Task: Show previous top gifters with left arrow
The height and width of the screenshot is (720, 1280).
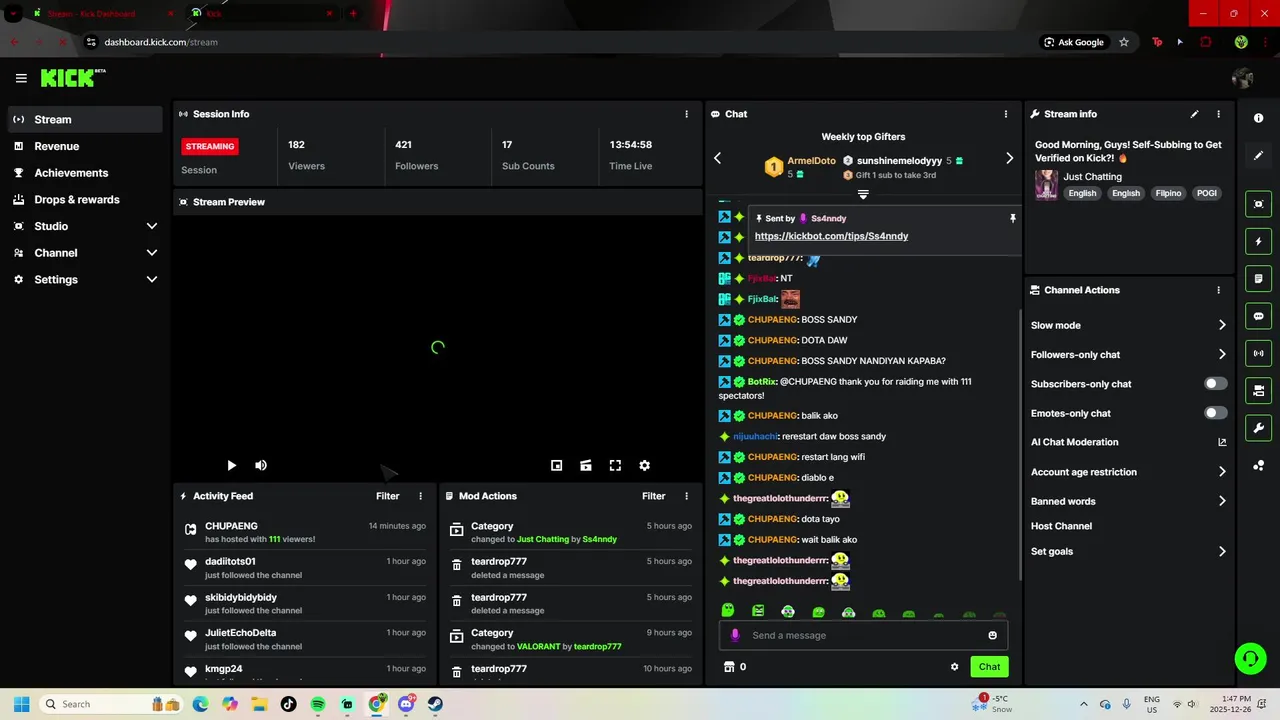Action: click(x=717, y=158)
